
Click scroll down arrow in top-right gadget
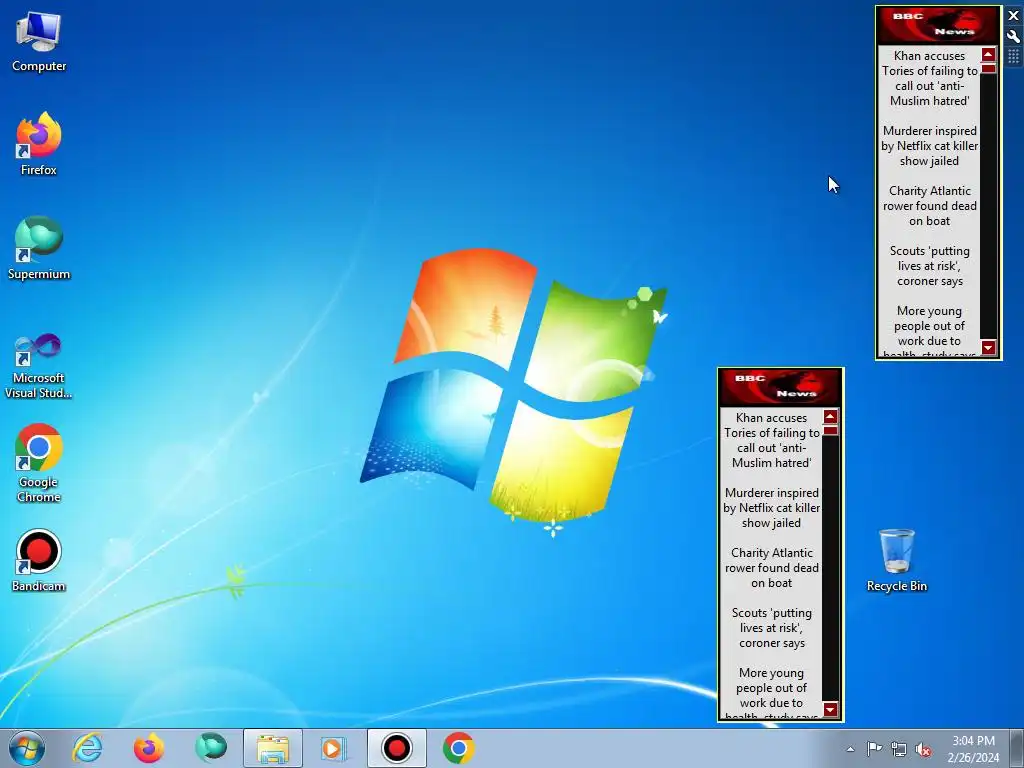pos(988,347)
